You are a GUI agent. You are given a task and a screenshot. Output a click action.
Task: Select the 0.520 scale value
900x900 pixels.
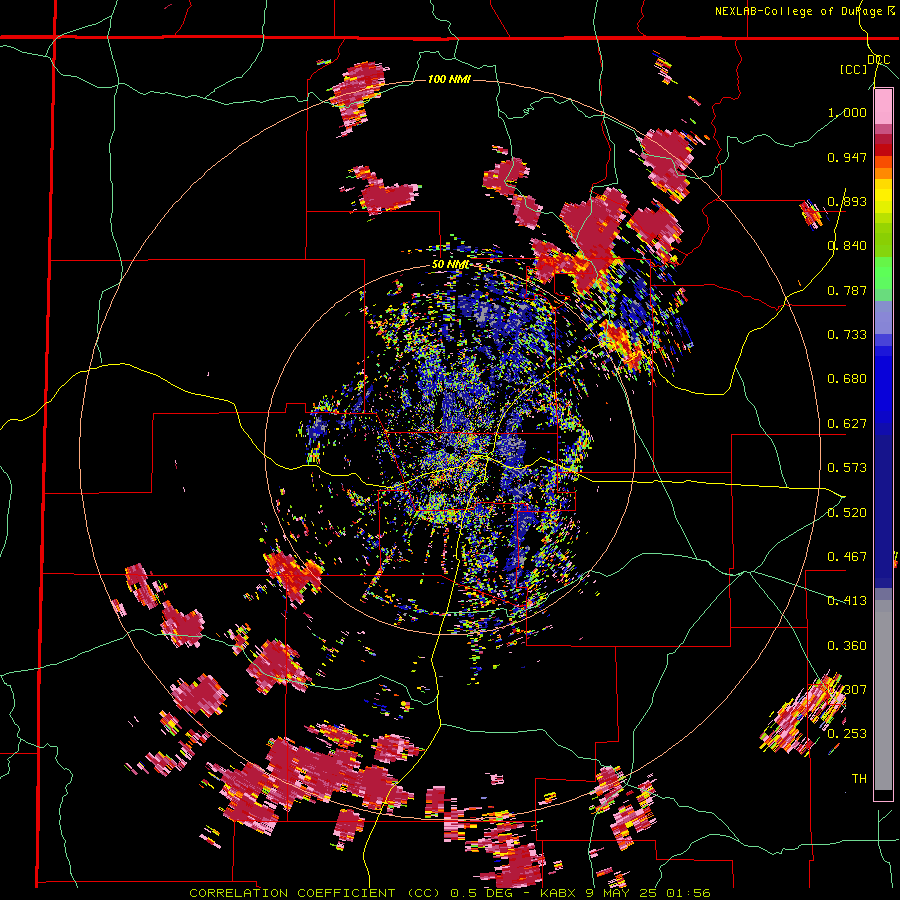pos(847,513)
